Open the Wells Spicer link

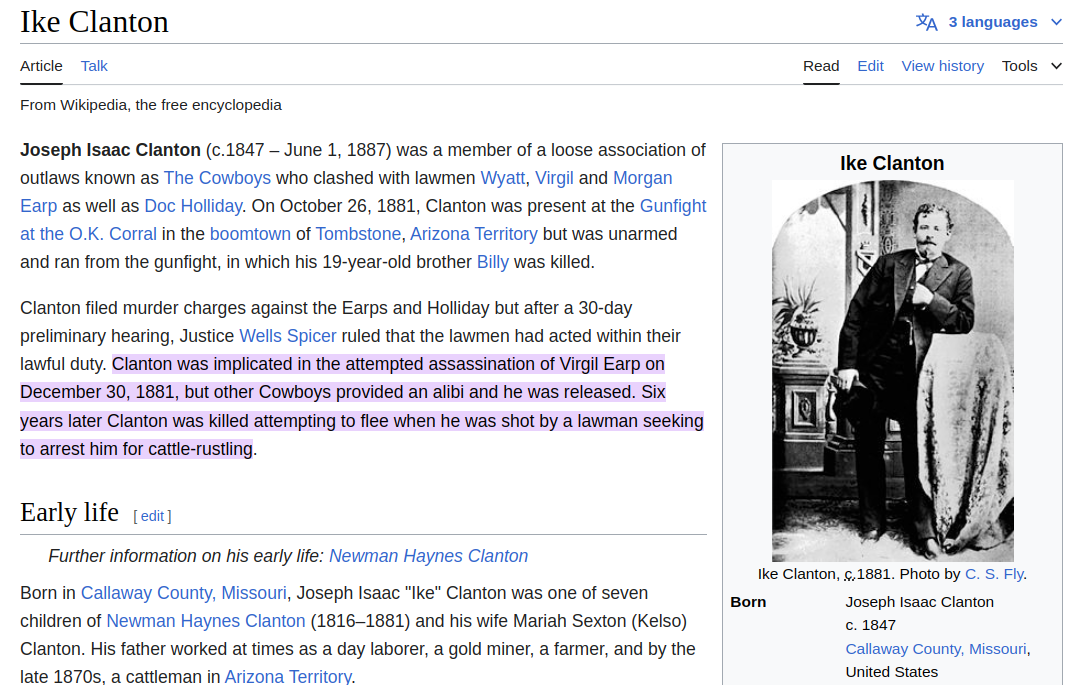coord(288,336)
